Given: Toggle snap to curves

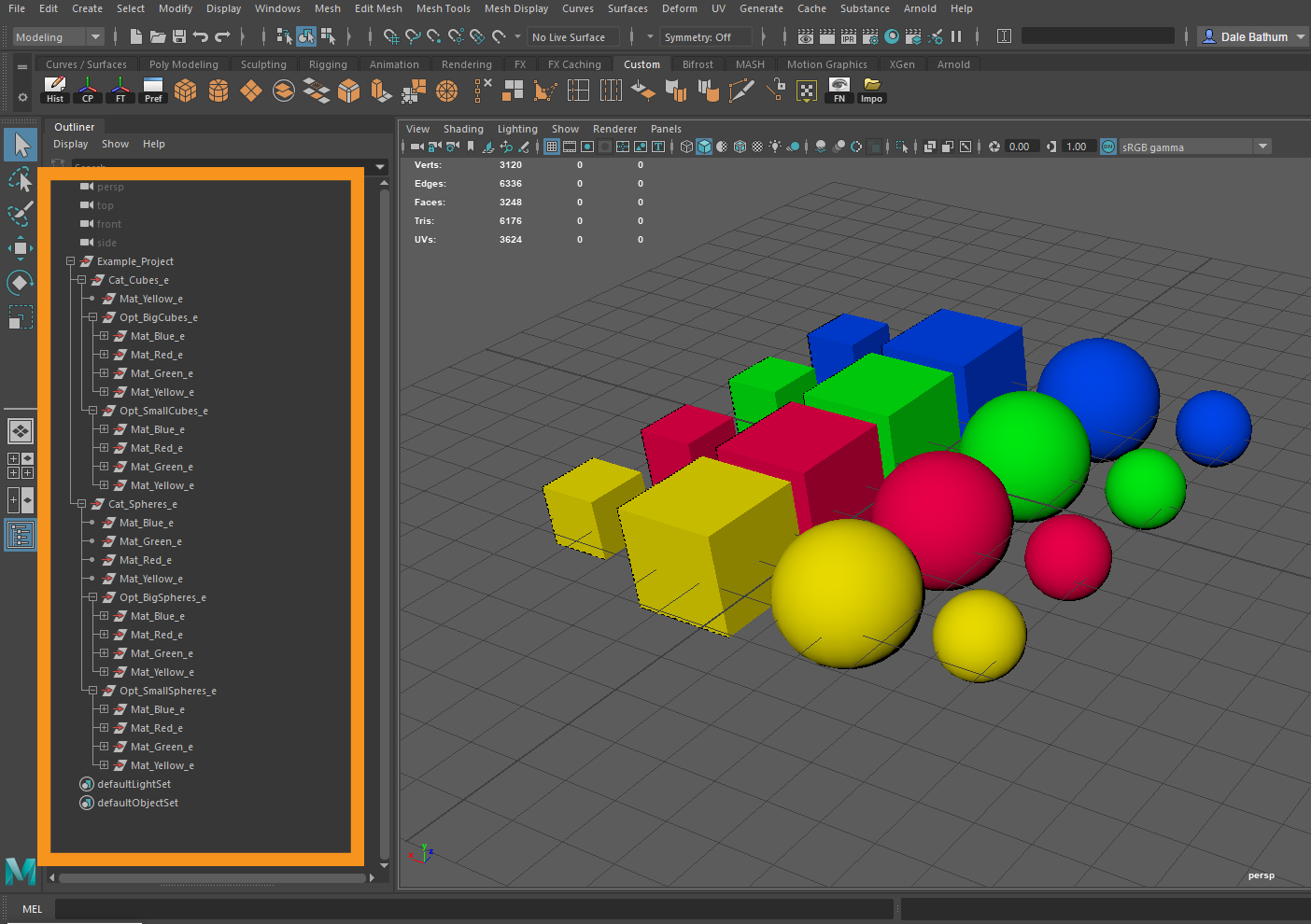Looking at the screenshot, I should (x=413, y=36).
